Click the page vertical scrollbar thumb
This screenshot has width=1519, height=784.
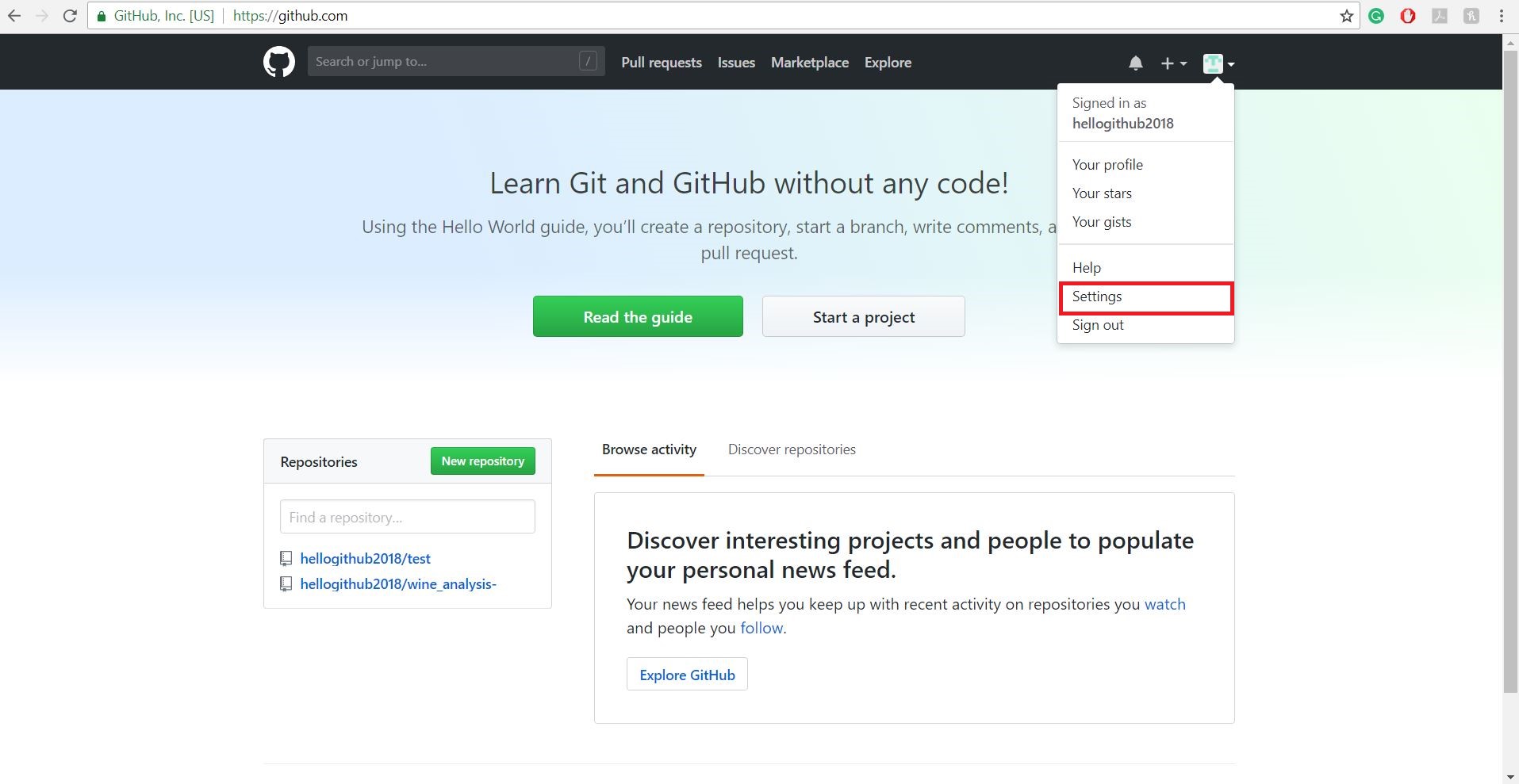click(1510, 371)
